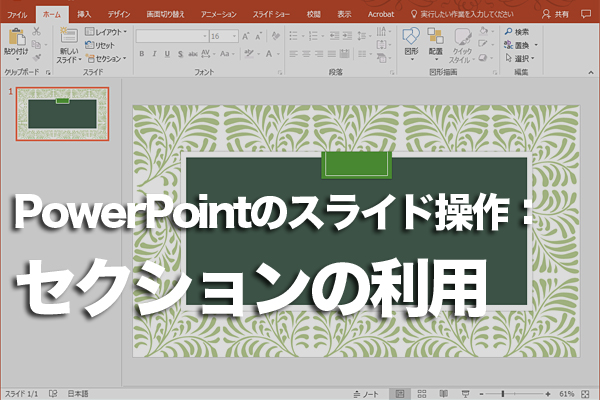This screenshot has height=400, width=600.
Task: Click Convert to SmartArt icon
Action: coord(383,58)
